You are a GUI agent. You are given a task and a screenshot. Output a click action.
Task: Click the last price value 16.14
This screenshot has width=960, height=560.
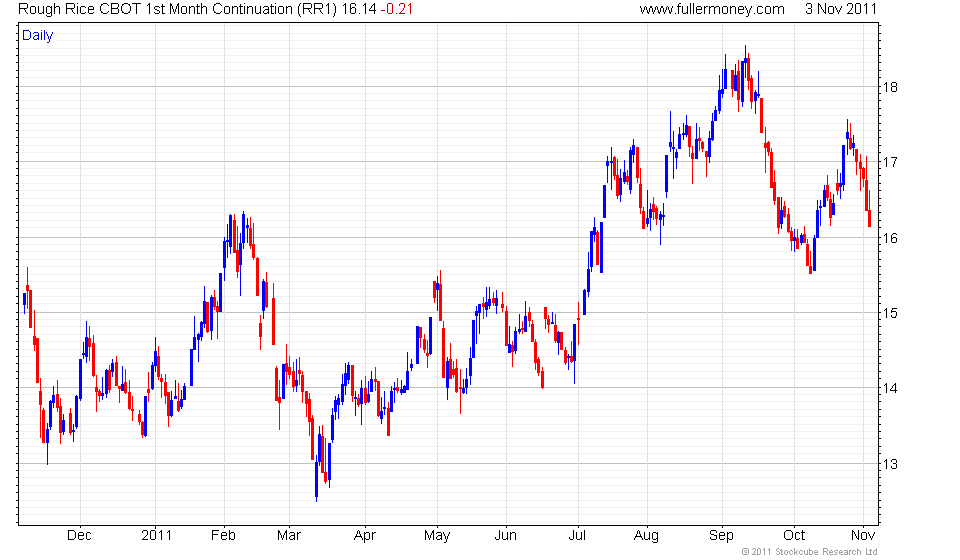(x=359, y=9)
